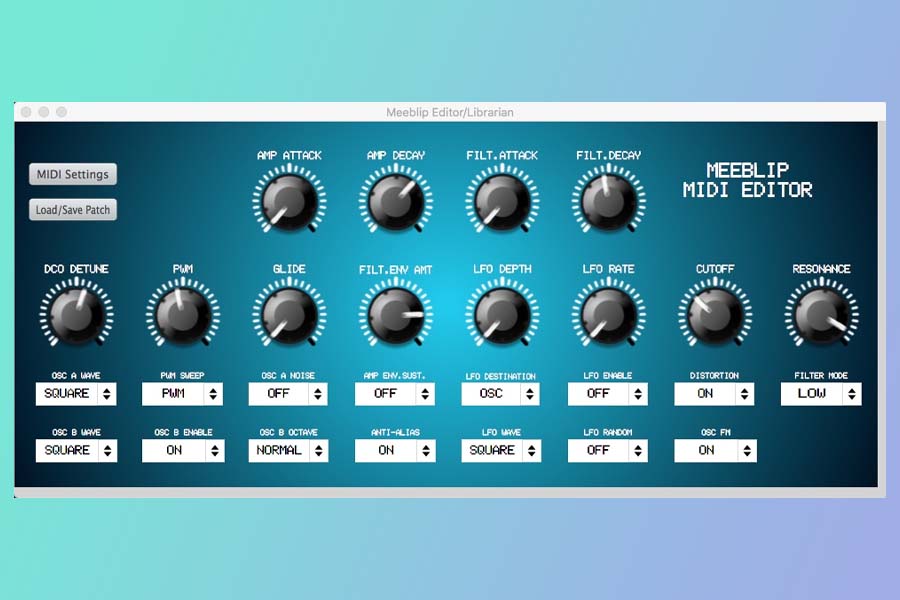Open the OSC A WAVE dropdown

coord(76,394)
